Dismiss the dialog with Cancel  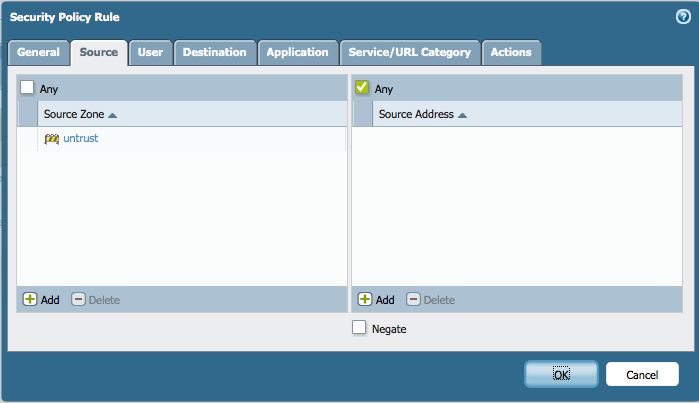click(642, 374)
